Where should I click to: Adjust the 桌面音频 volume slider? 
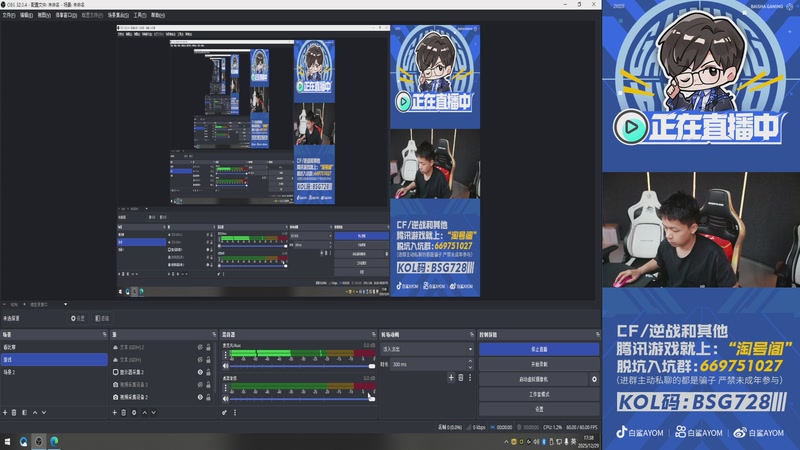click(x=301, y=398)
